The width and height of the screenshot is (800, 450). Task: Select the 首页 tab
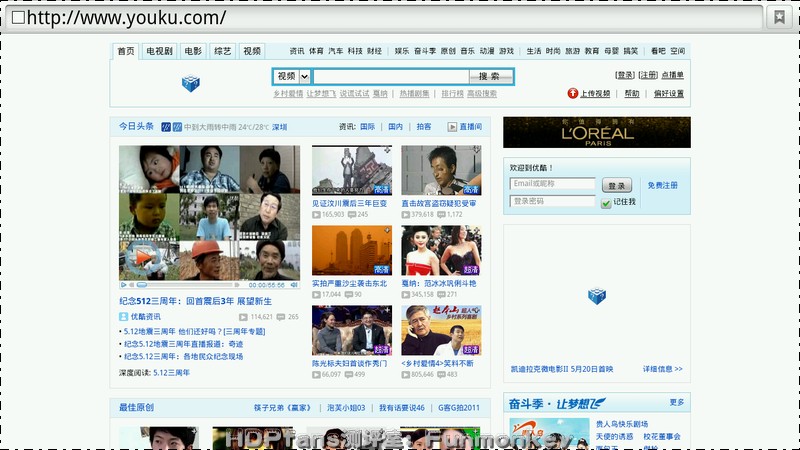pyautogui.click(x=126, y=51)
